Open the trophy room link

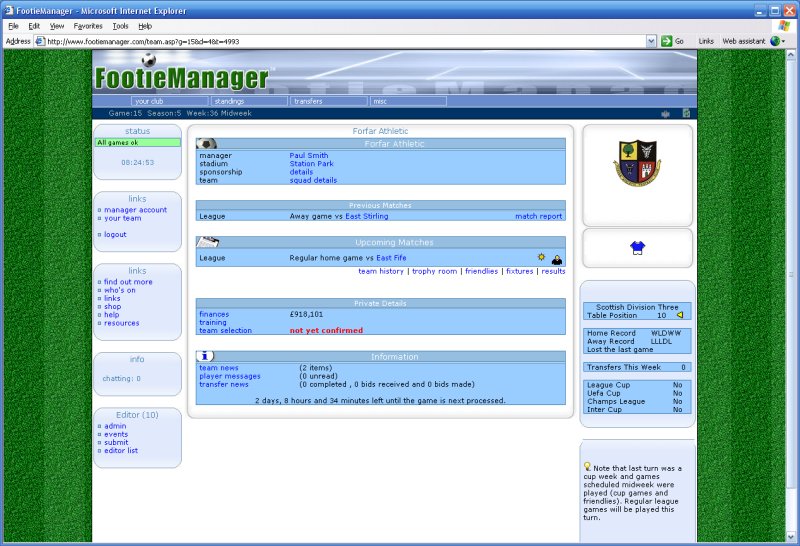pos(434,271)
